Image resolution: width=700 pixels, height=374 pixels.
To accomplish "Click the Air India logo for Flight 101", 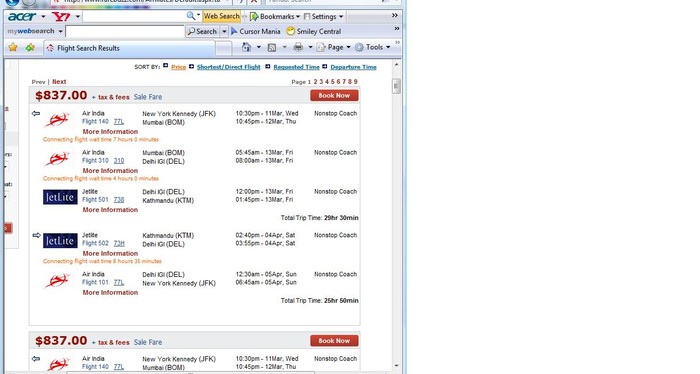I will click(x=57, y=281).
